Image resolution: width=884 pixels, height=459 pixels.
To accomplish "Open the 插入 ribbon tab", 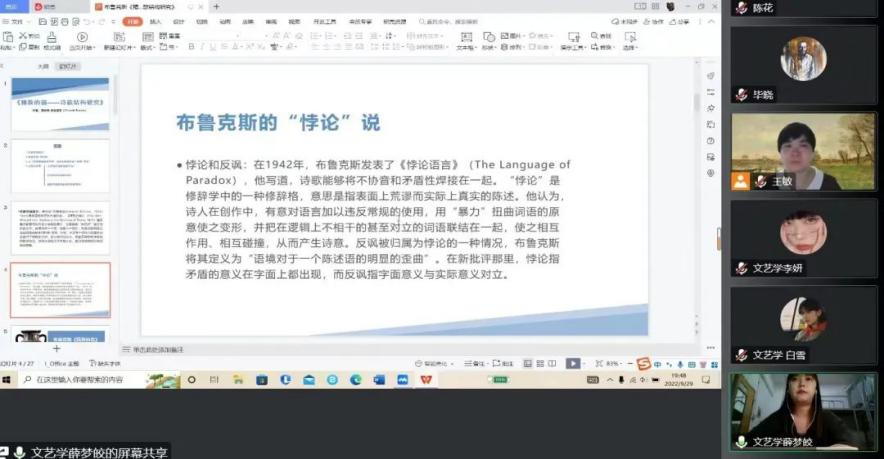I will 155,21.
